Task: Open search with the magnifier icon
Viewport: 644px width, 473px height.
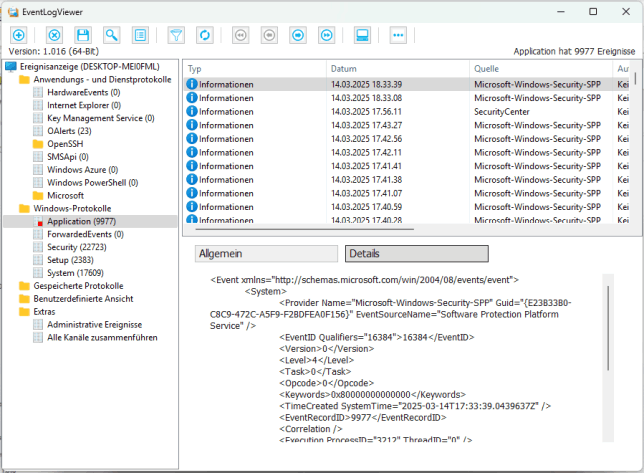Action: (112, 35)
